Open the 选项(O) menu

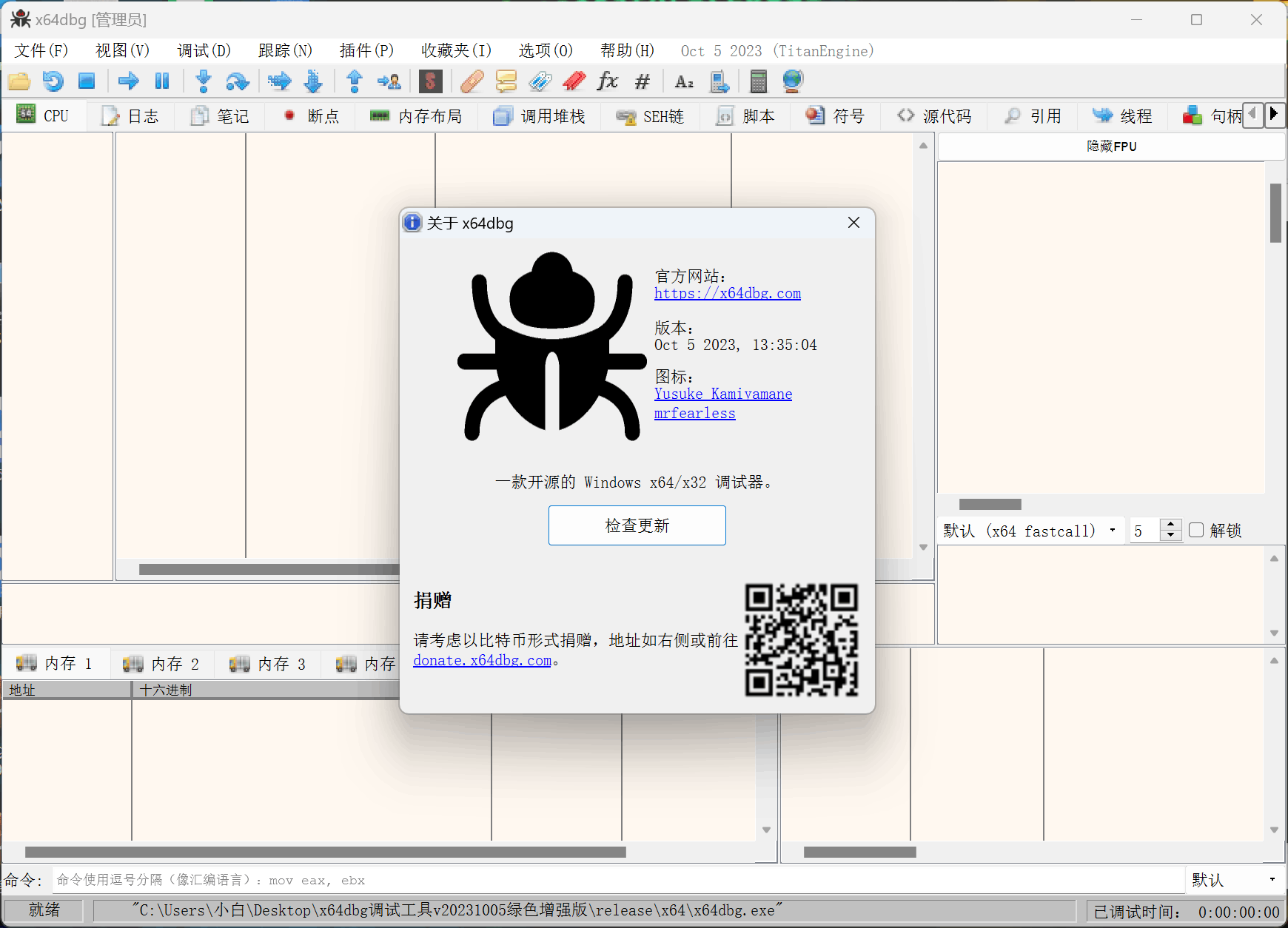546,50
